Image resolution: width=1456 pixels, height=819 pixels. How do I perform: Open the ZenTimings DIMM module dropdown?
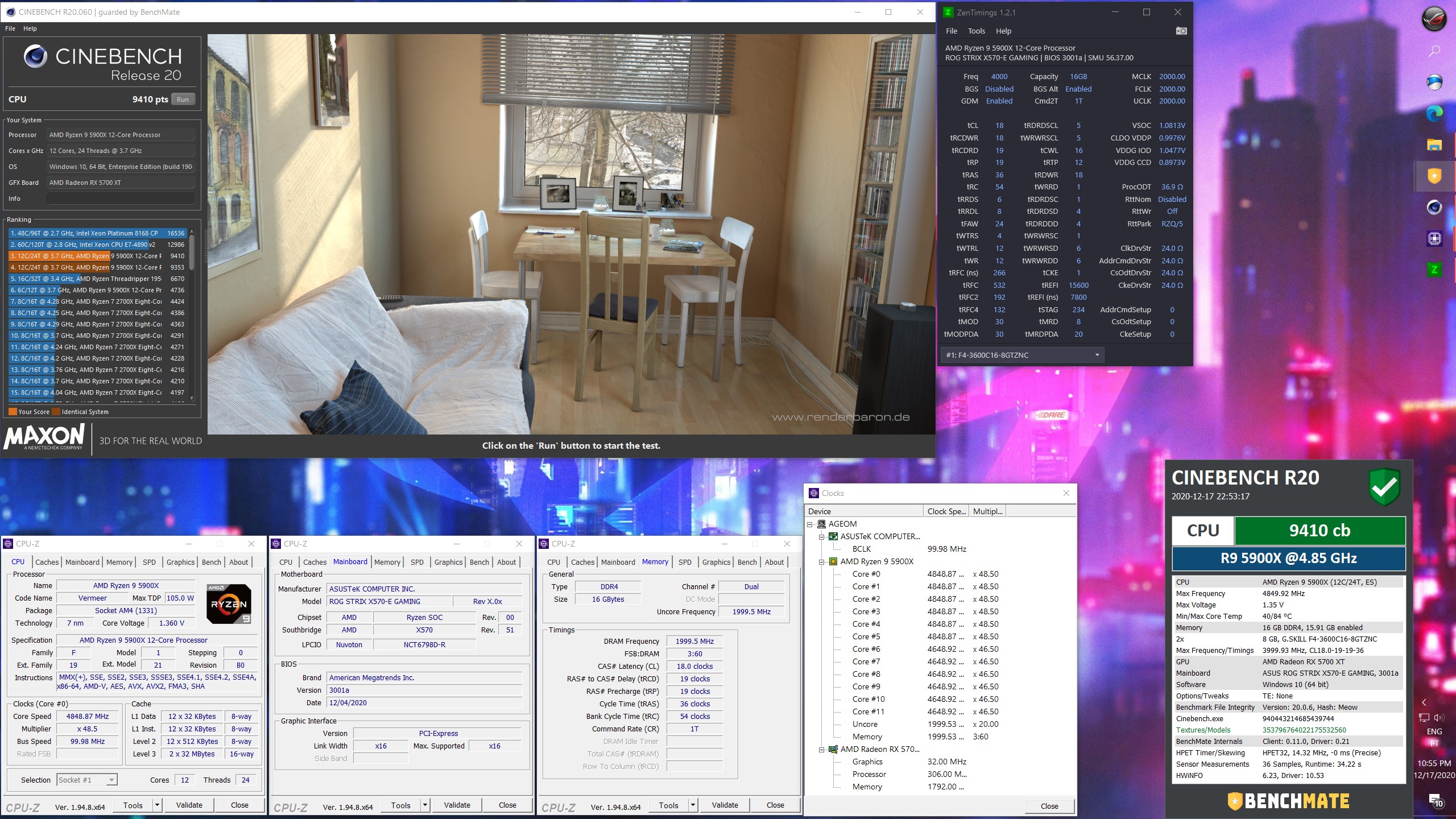[1022, 355]
